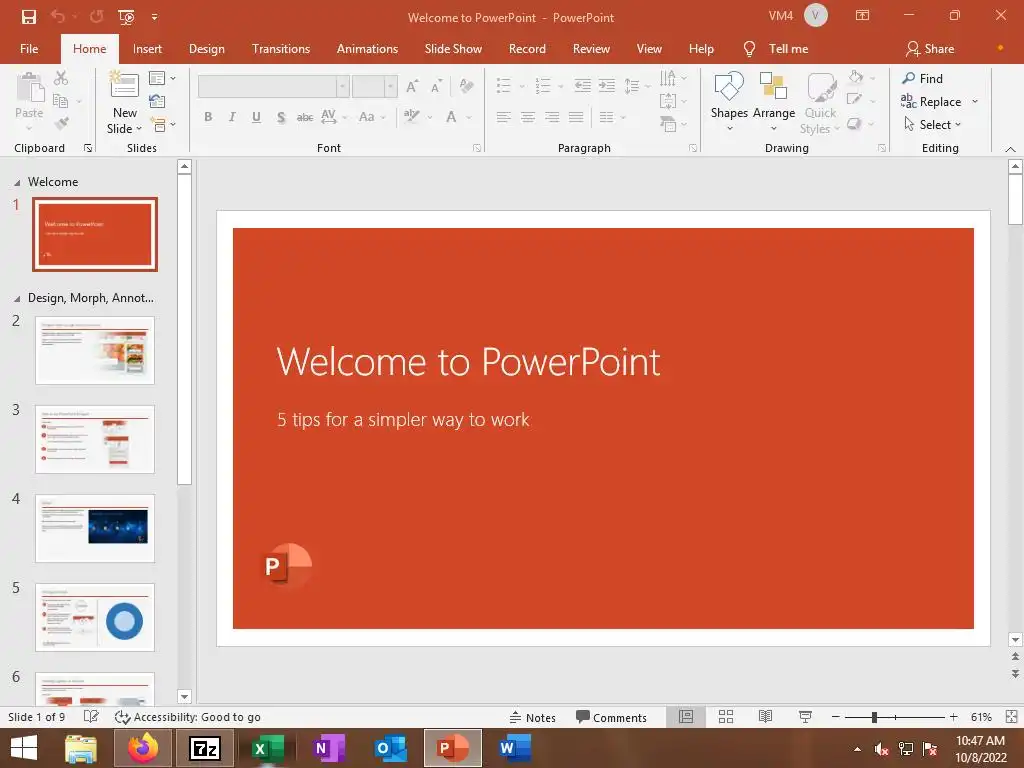The image size is (1024, 768).
Task: Click the zoom slider handle
Action: [x=874, y=717]
